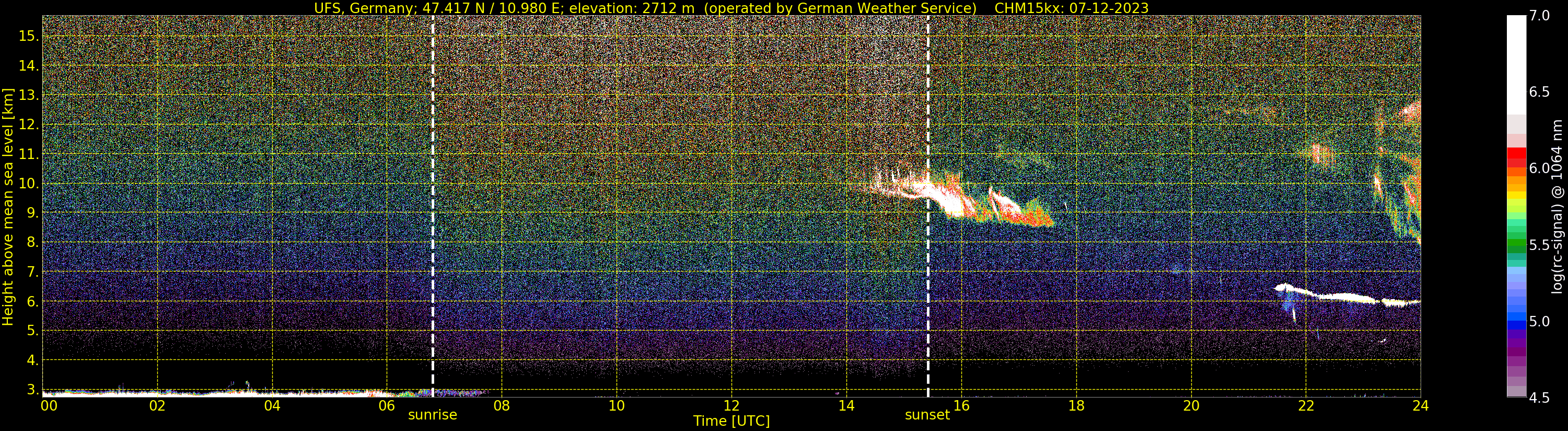This screenshot has height=431, width=1568.
Task: Click colorbar tick value '5.0'
Action: 1539,321
